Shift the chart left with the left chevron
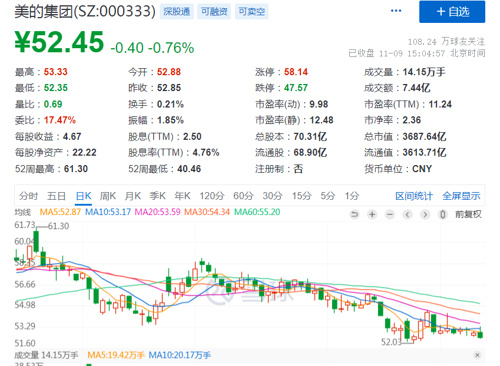This screenshot has width=500, height=366. [x=407, y=214]
